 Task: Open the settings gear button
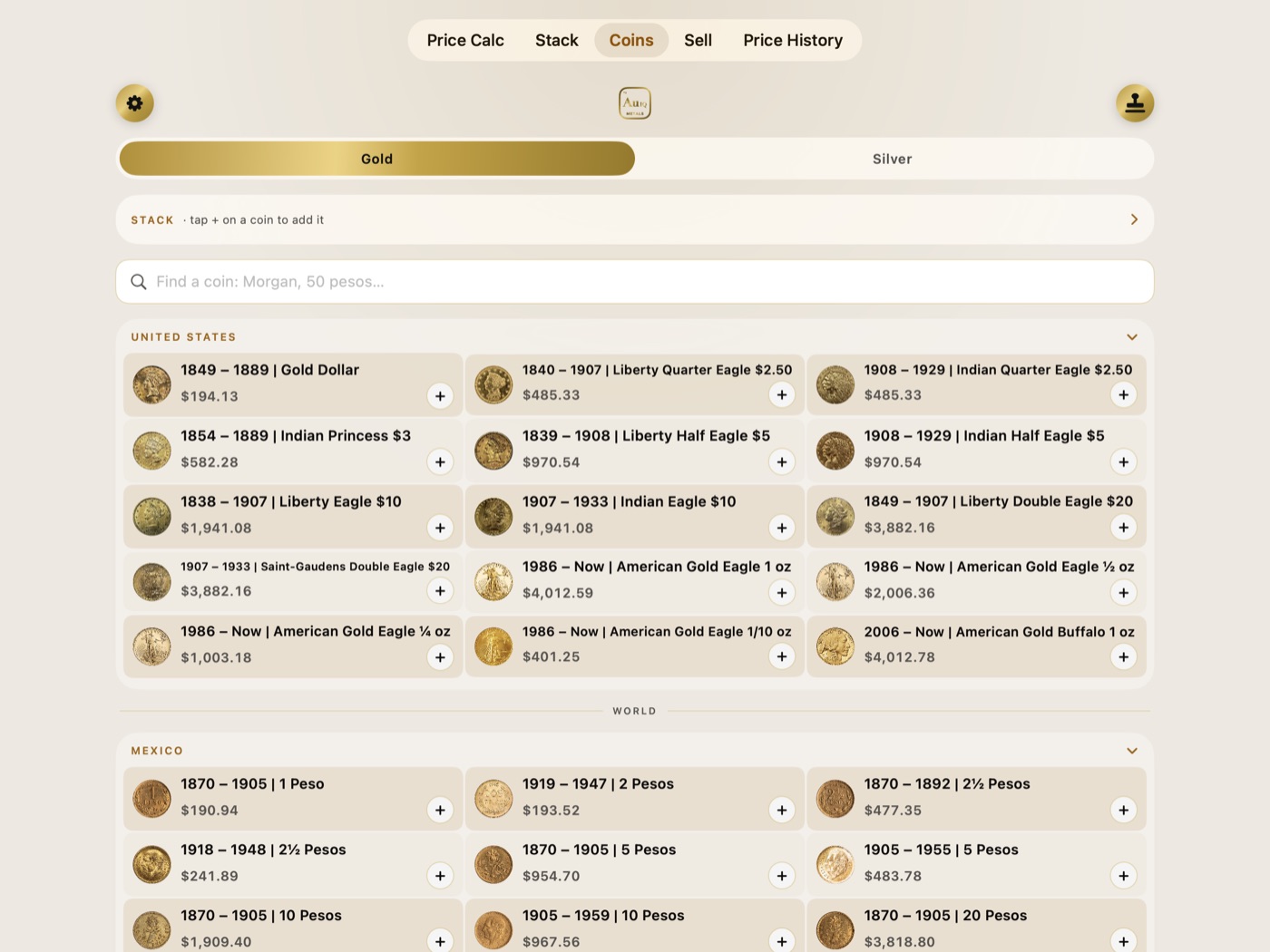(x=134, y=103)
